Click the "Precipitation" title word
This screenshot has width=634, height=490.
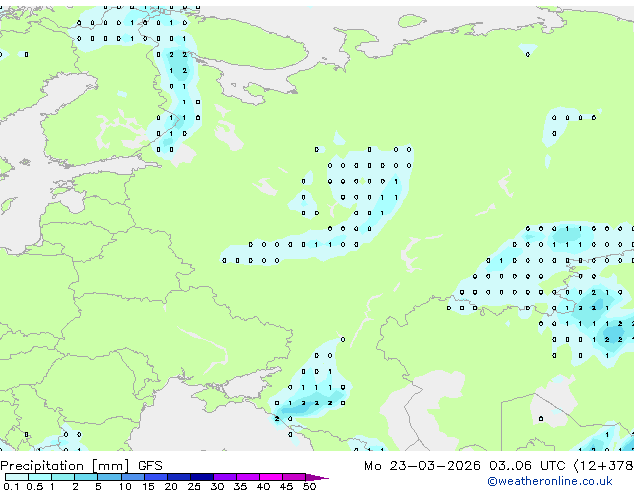click(42, 466)
